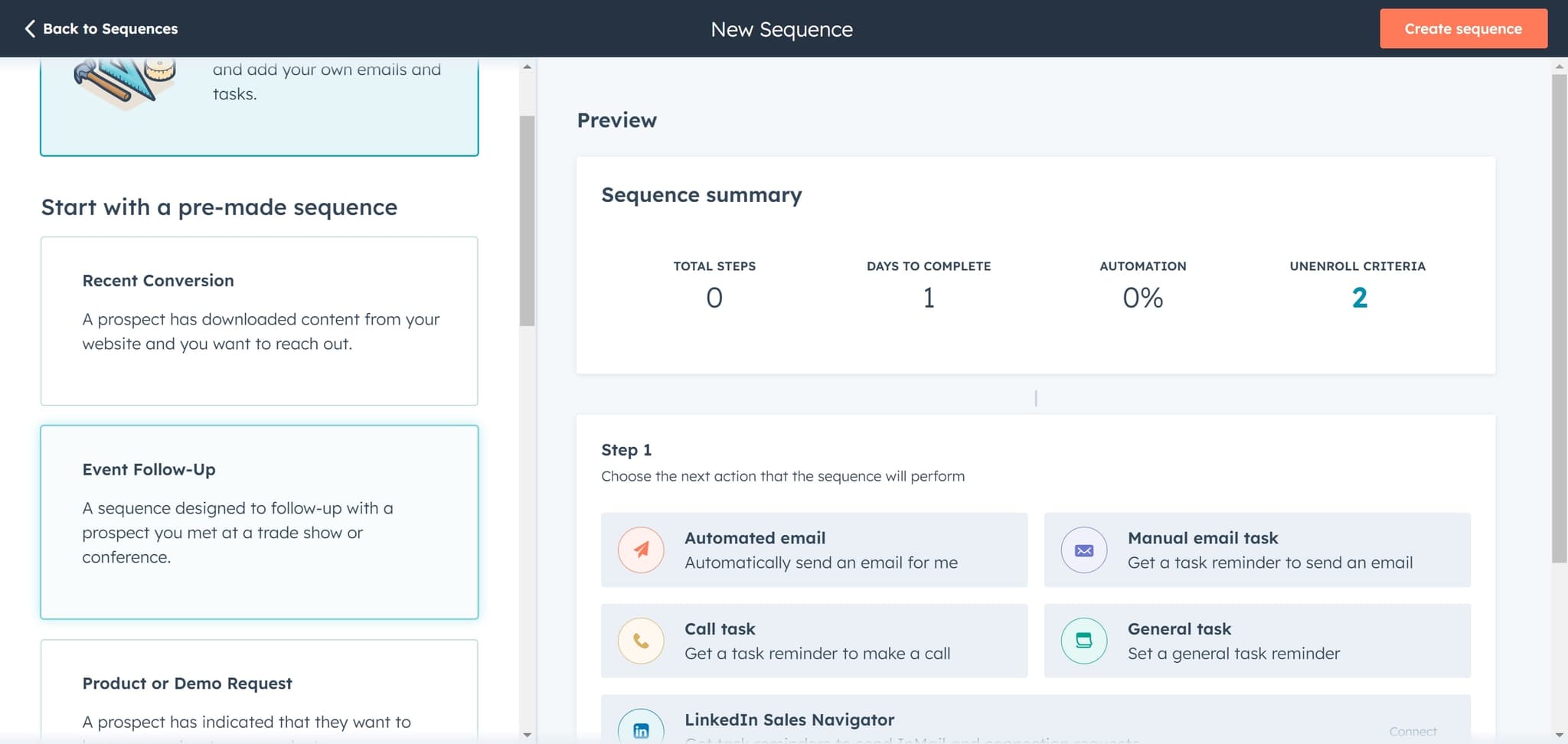Click the Manual email task envelope icon

[x=1083, y=550]
